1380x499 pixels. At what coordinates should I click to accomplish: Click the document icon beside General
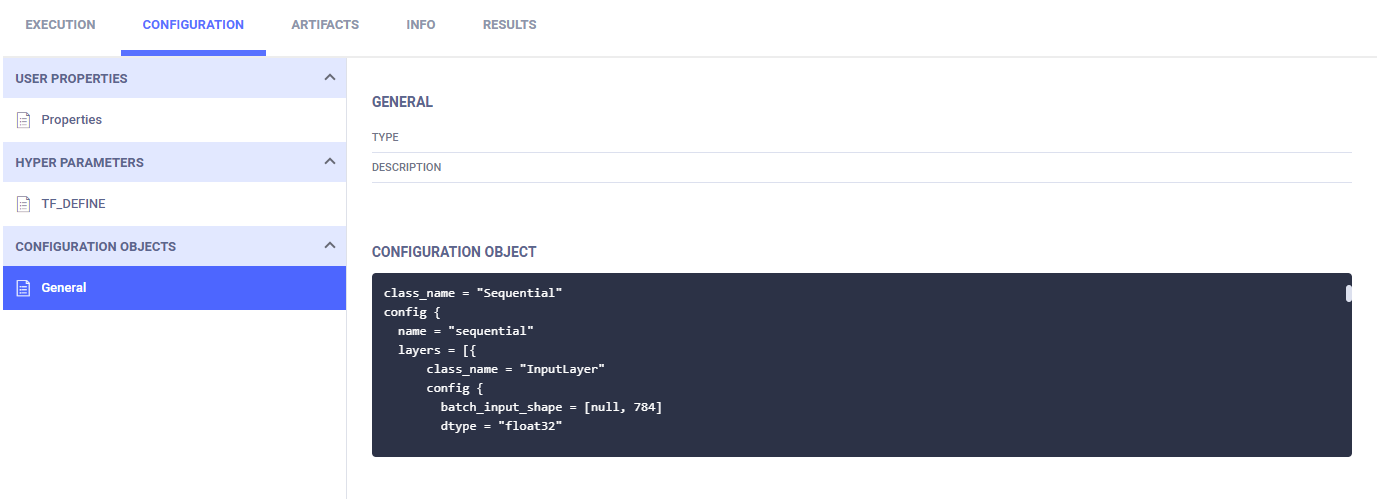coord(24,288)
